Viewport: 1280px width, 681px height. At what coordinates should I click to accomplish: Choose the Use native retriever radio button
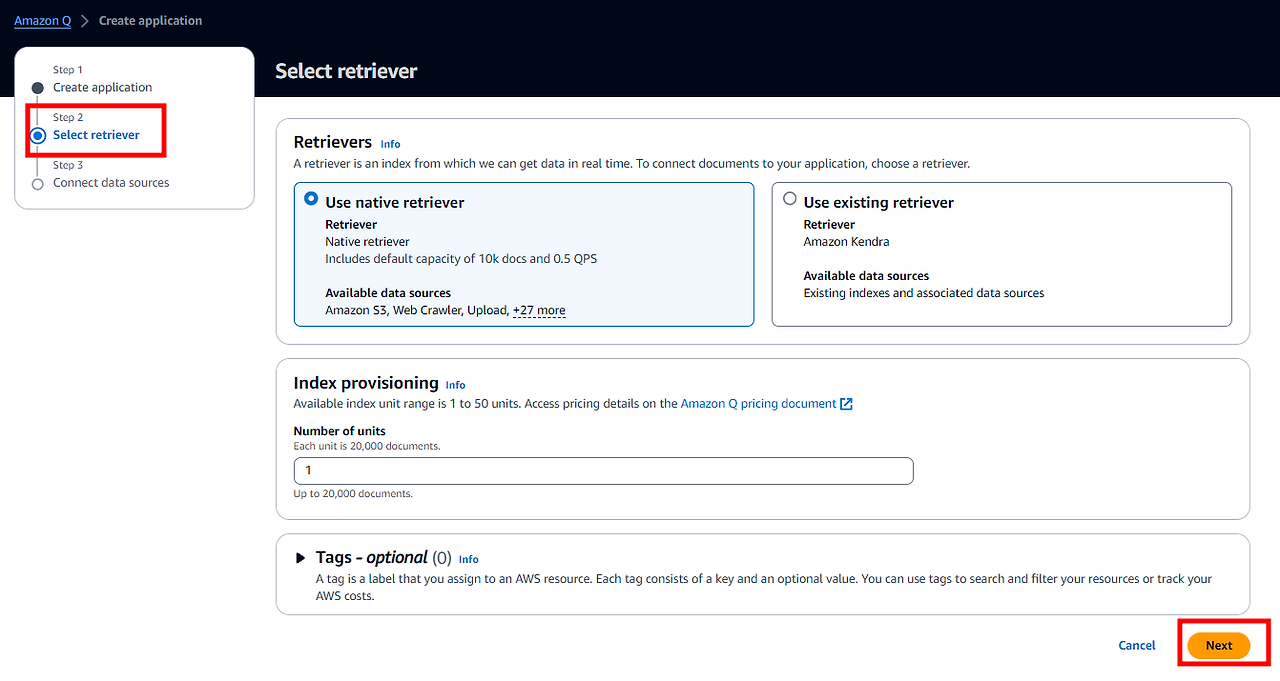click(311, 199)
